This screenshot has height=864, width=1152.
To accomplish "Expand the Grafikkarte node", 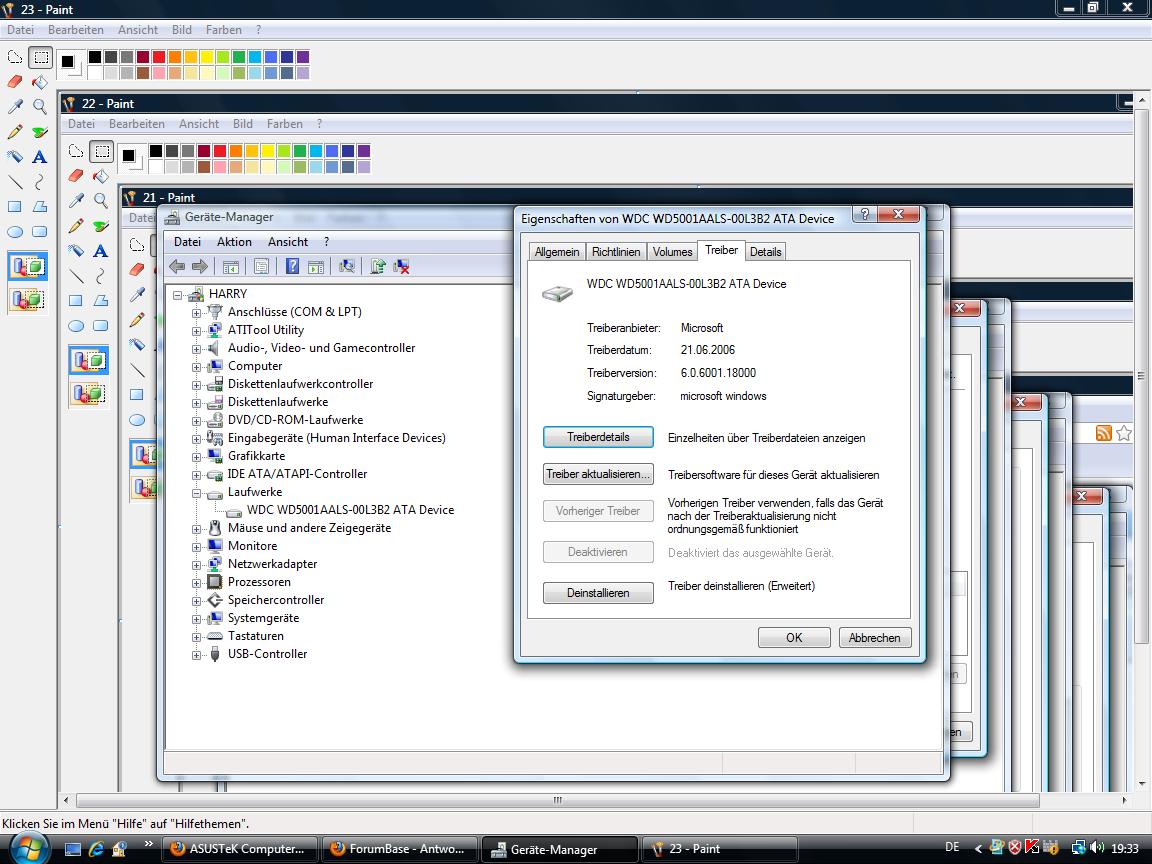I will 196,457.
